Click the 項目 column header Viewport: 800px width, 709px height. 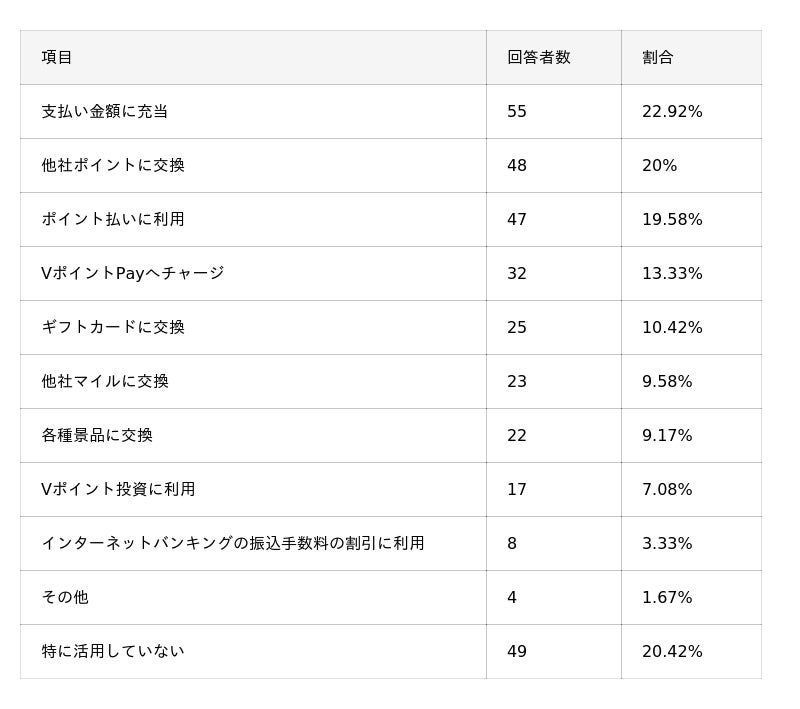57,58
